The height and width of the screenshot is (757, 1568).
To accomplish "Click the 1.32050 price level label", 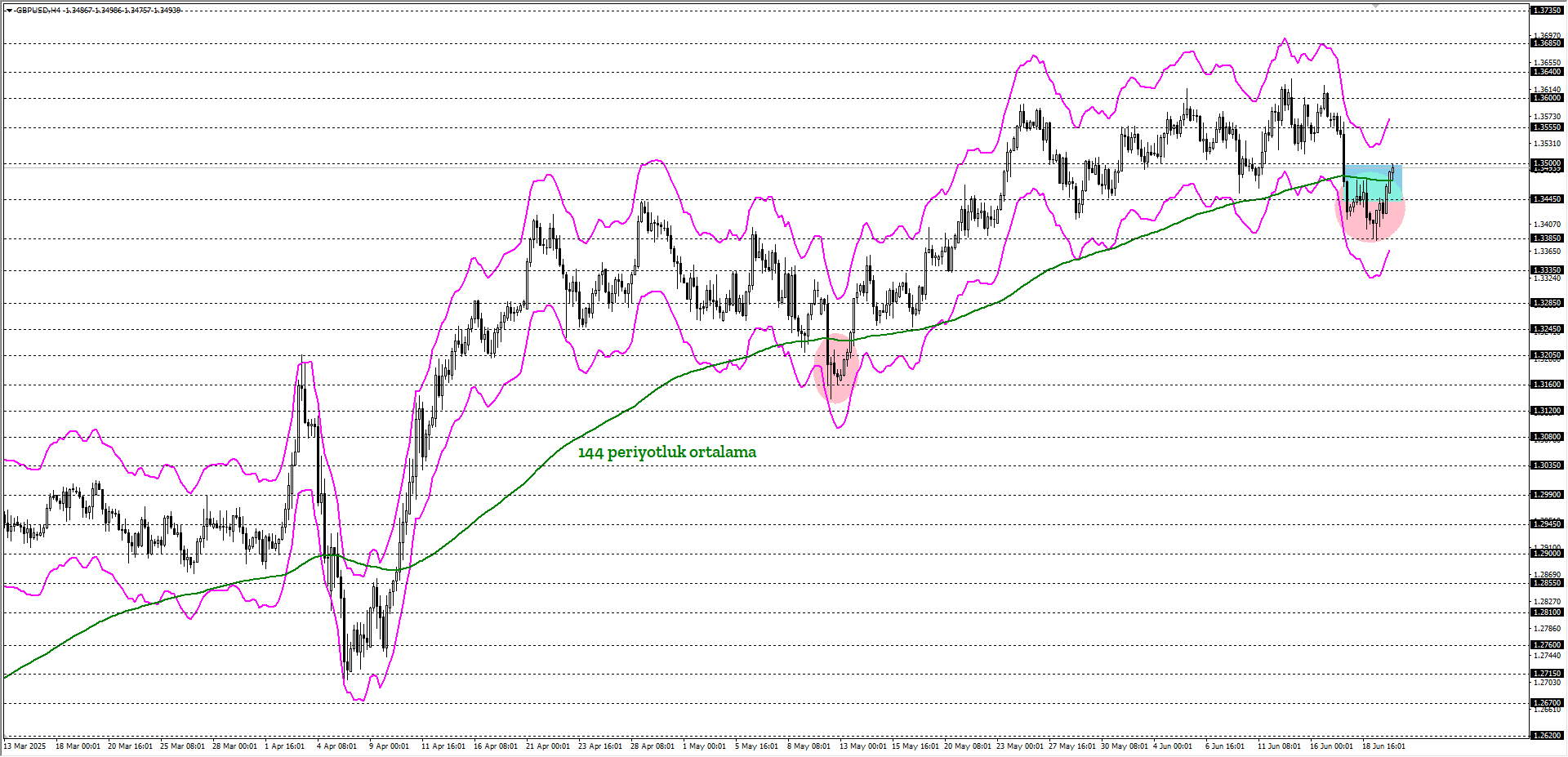I will click(1547, 355).
